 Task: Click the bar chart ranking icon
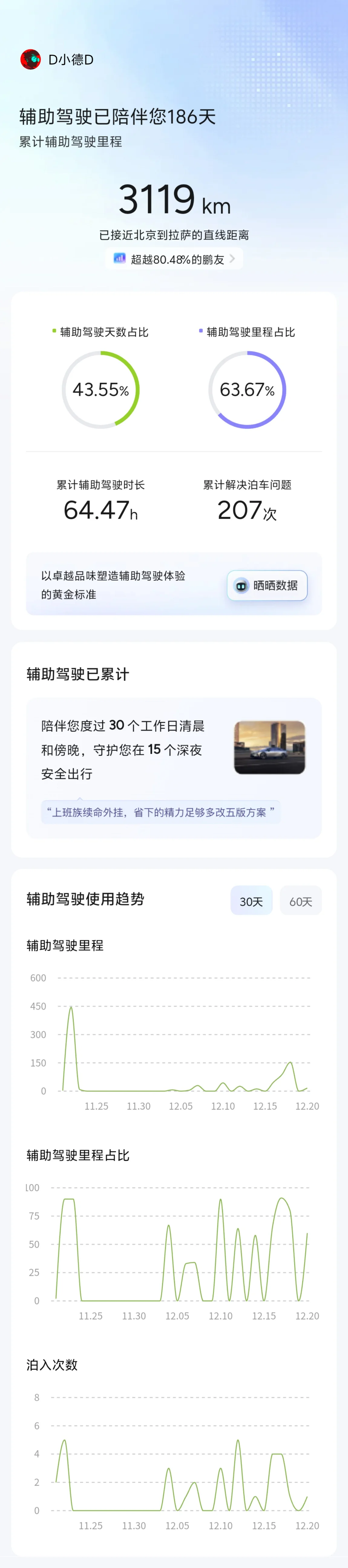pyautogui.click(x=119, y=259)
